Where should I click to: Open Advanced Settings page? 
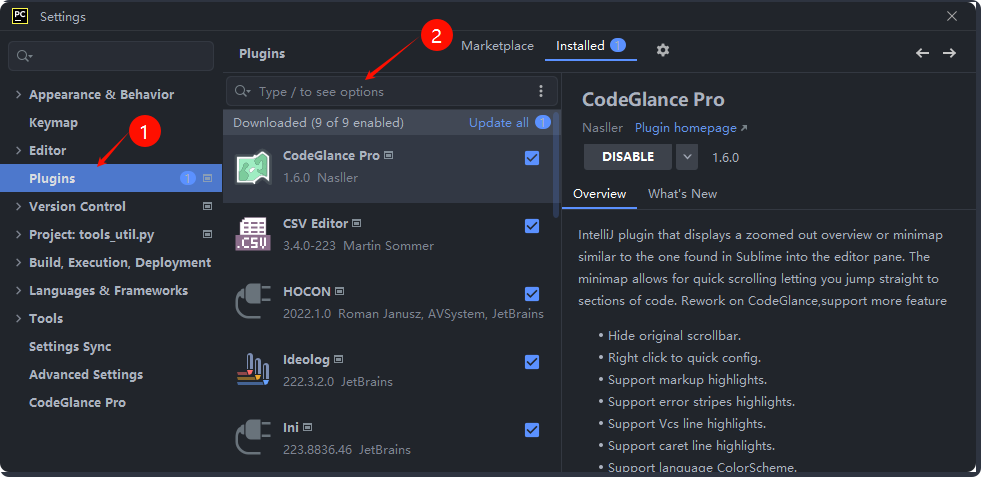pyautogui.click(x=86, y=374)
